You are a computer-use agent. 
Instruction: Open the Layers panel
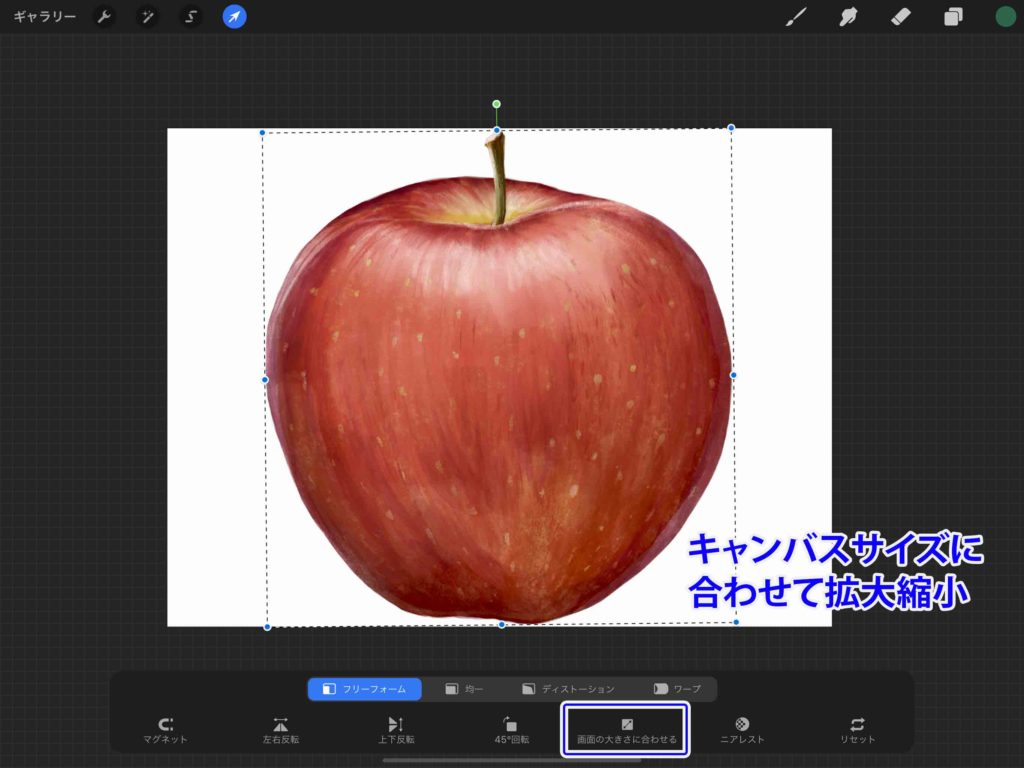click(x=953, y=17)
